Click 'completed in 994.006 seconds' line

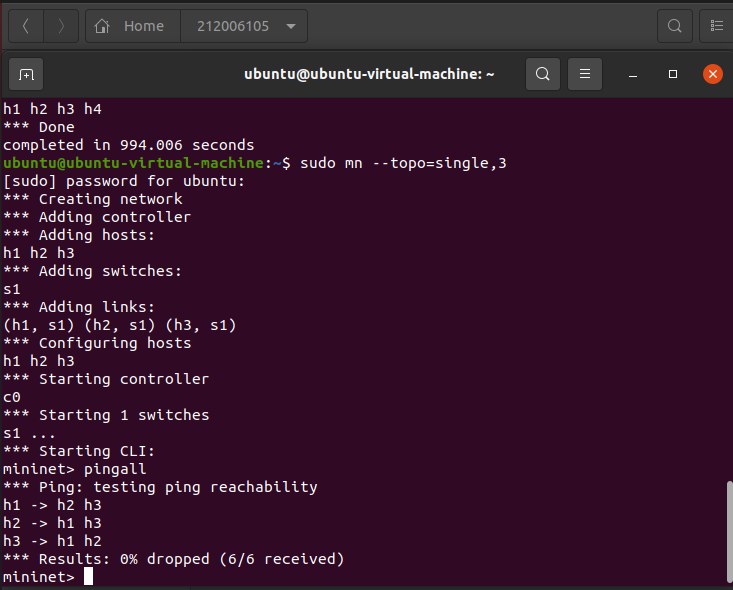pyautogui.click(x=129, y=145)
